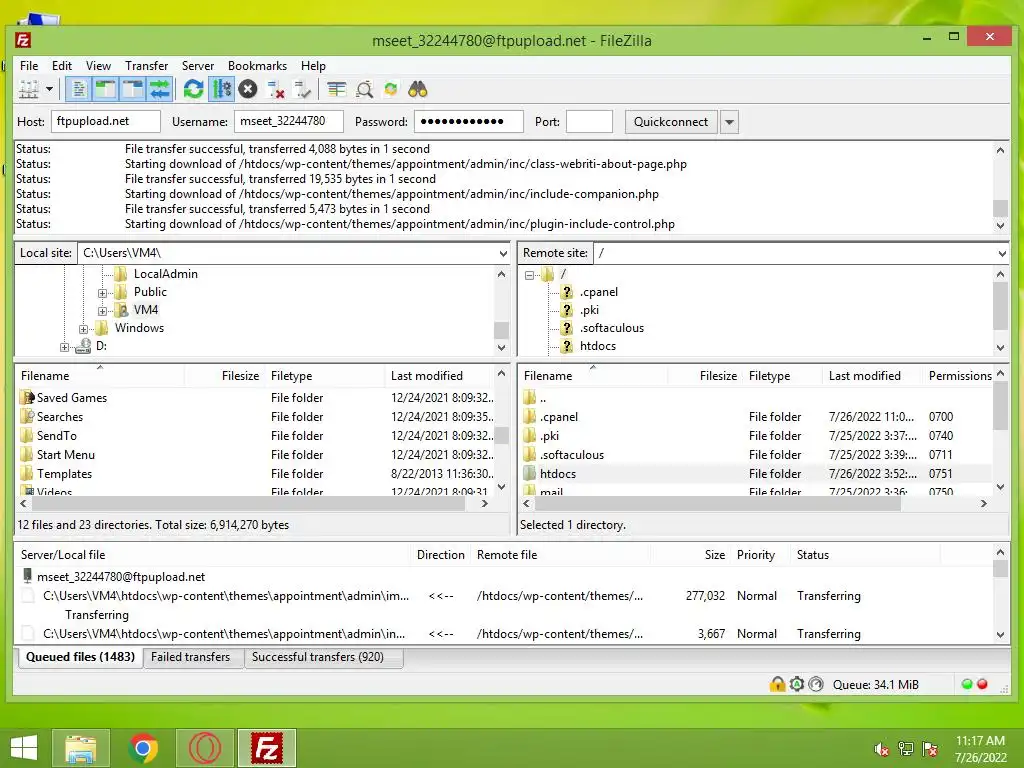1024x768 pixels.
Task: Open the Site Manager dropdown arrow
Action: (x=49, y=89)
